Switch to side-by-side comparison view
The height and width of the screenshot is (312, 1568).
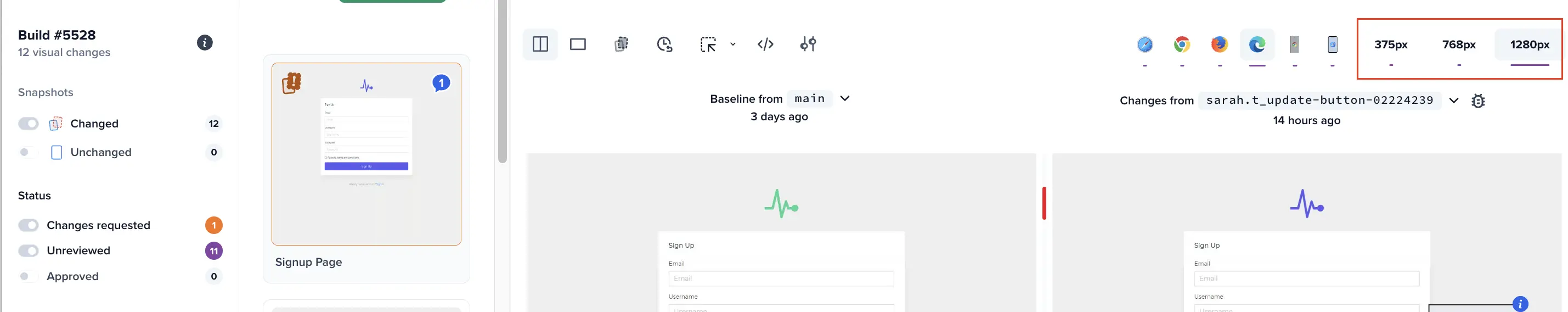tap(540, 44)
